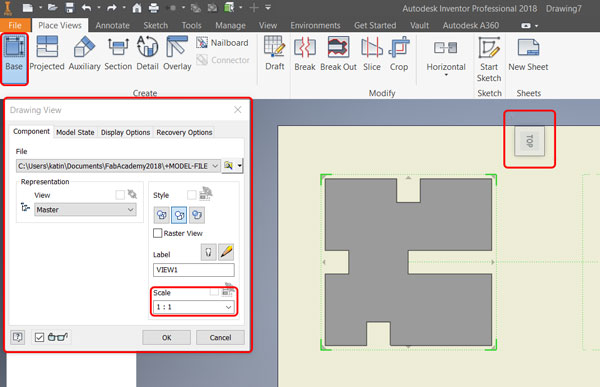Image resolution: width=600 pixels, height=387 pixels.
Task: Click the Horizontal alignment tool
Action: coord(446,54)
